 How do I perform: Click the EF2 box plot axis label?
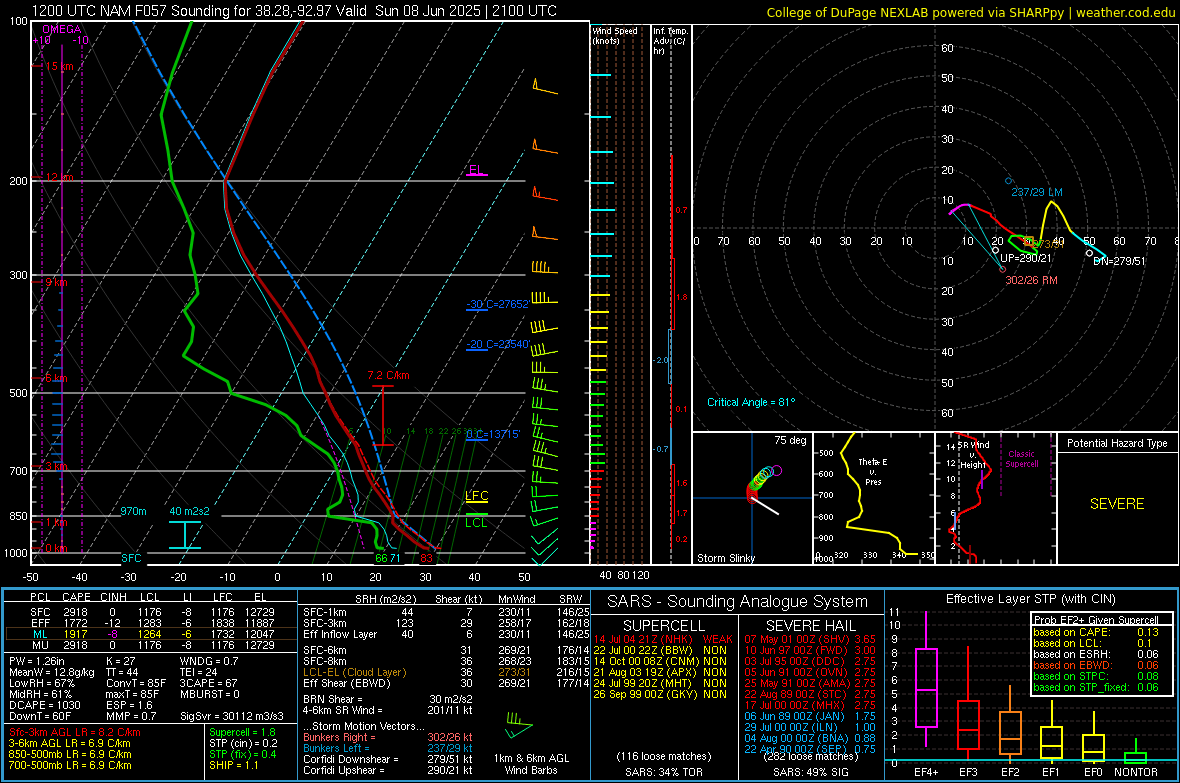coord(1010,772)
